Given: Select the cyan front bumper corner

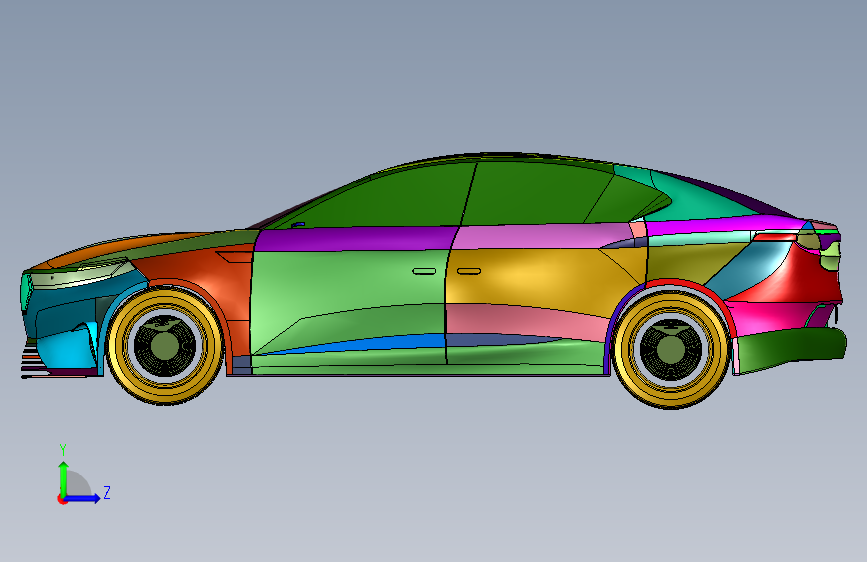Looking at the screenshot, I should [x=64, y=346].
